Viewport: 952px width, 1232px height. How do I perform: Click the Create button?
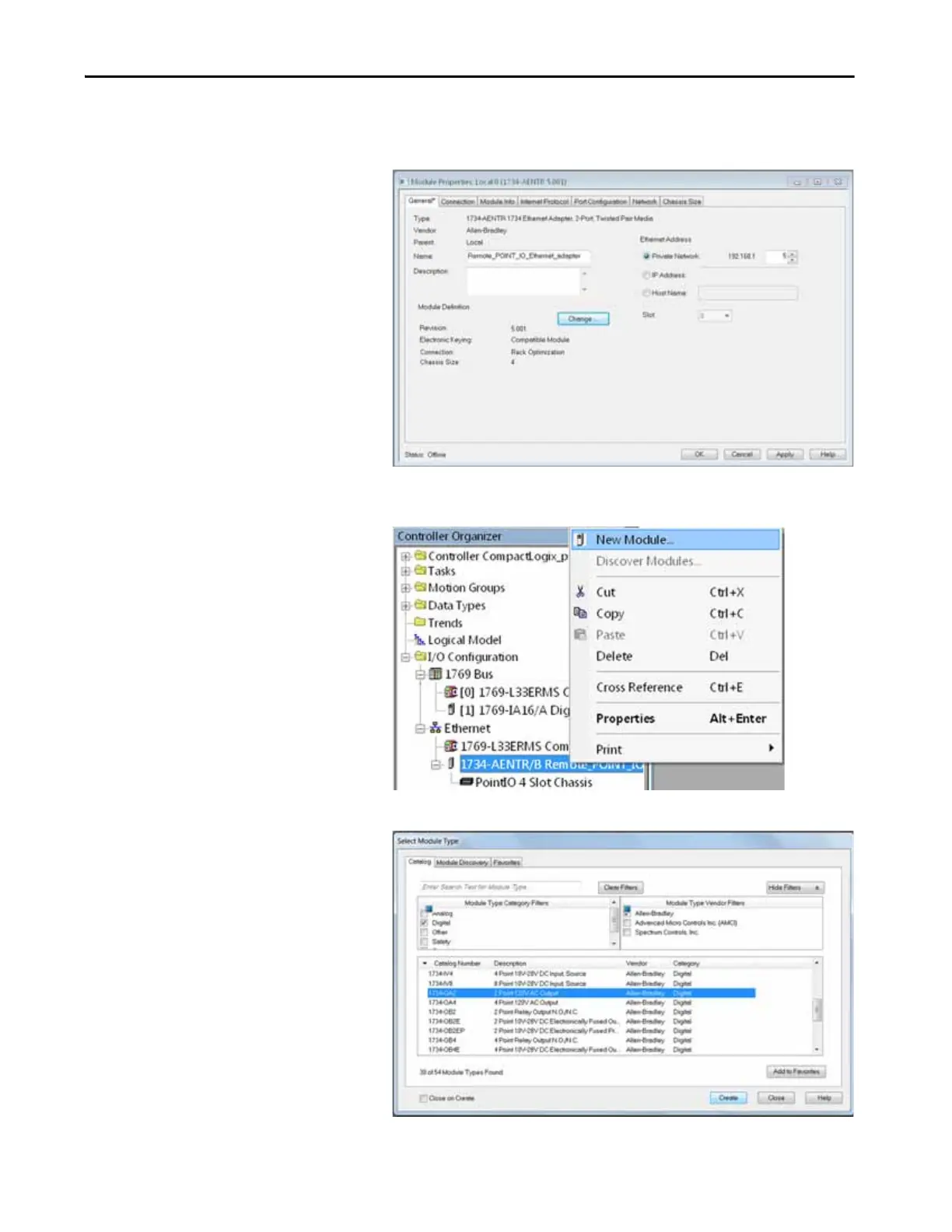click(728, 1097)
